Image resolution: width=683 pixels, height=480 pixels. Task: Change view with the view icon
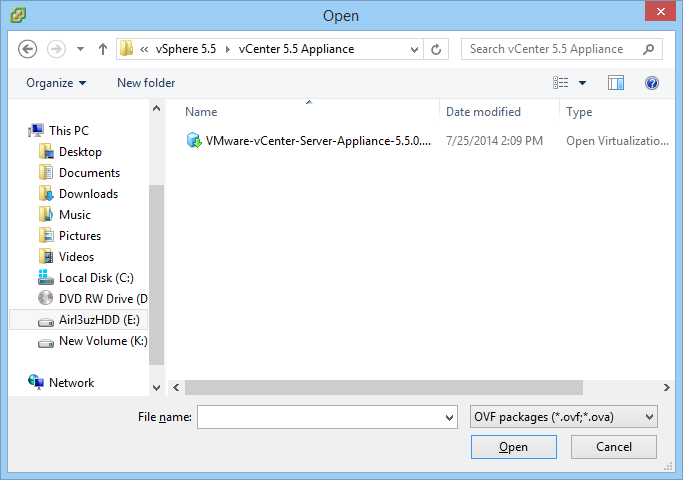tap(561, 83)
